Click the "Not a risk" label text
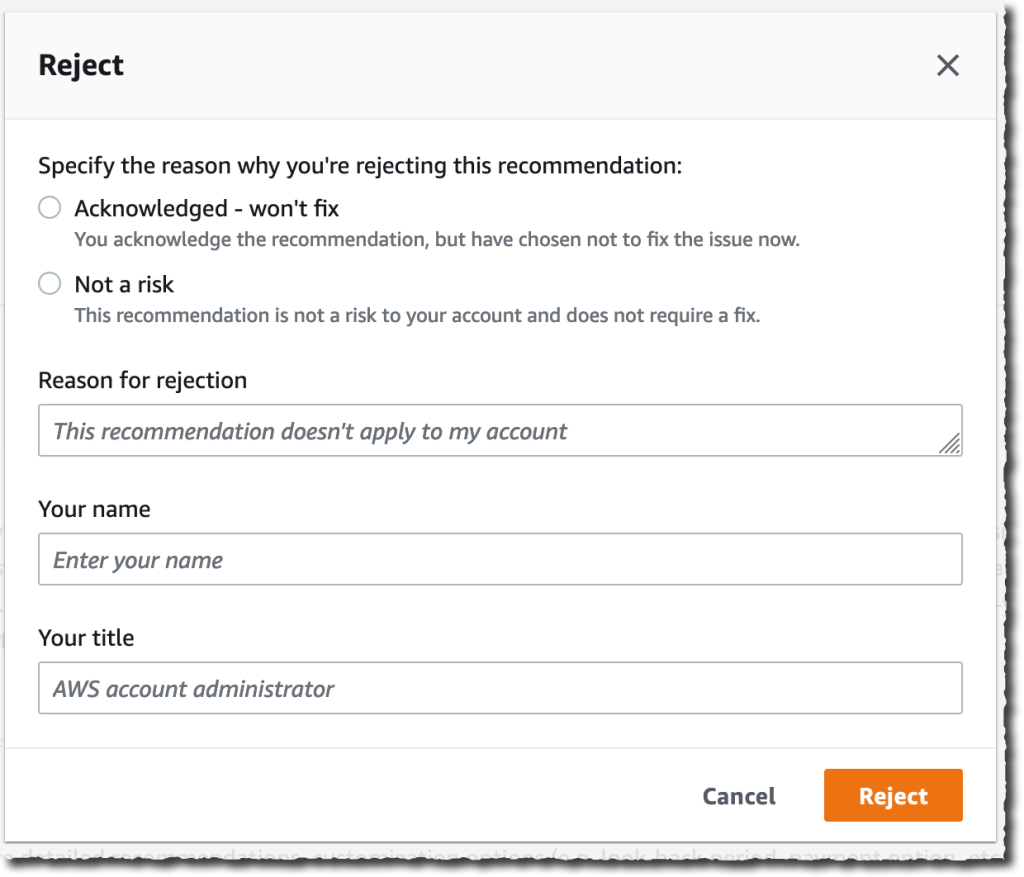Image resolution: width=1024 pixels, height=877 pixels. (123, 284)
